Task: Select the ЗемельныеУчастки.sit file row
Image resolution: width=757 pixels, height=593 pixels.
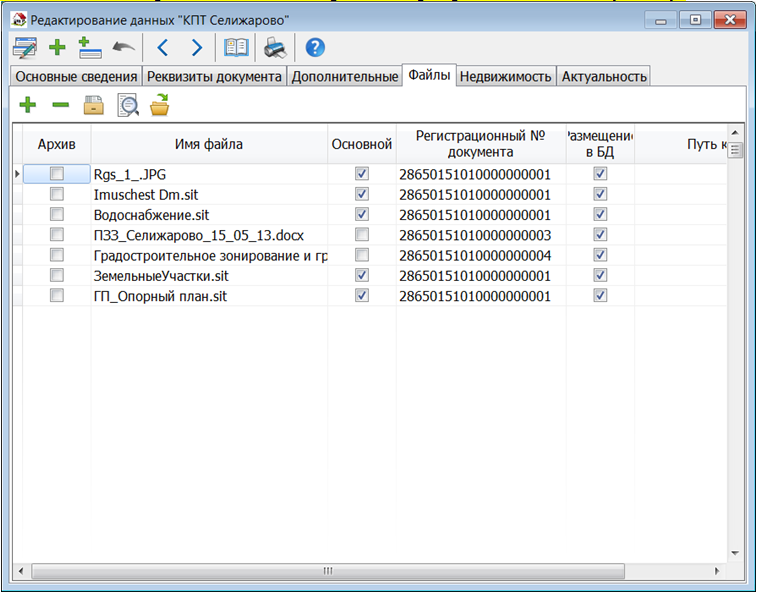Action: (x=161, y=275)
